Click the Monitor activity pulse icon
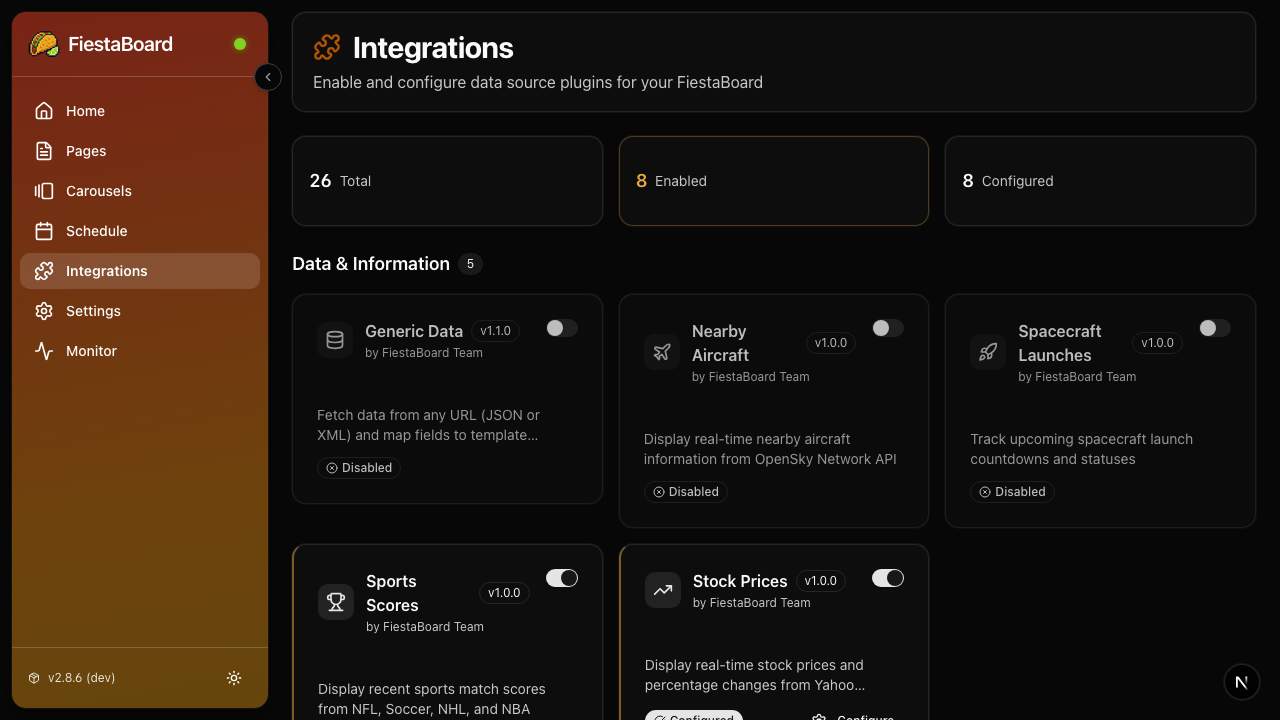Viewport: 1280px width, 720px height. pos(44,351)
